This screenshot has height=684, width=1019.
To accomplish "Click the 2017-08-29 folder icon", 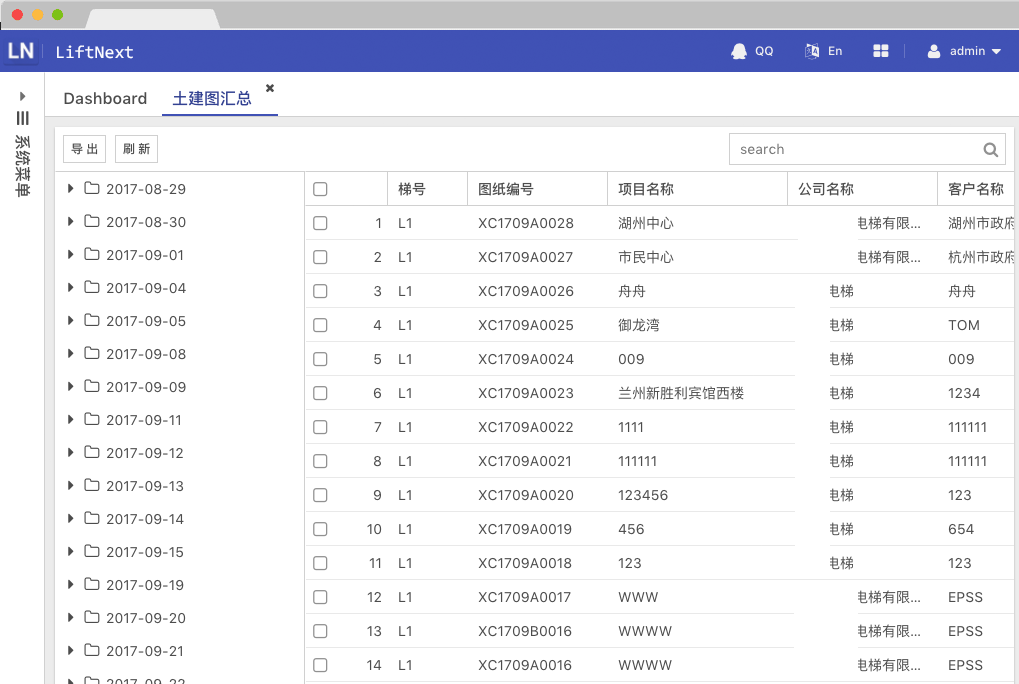I will point(92,188).
